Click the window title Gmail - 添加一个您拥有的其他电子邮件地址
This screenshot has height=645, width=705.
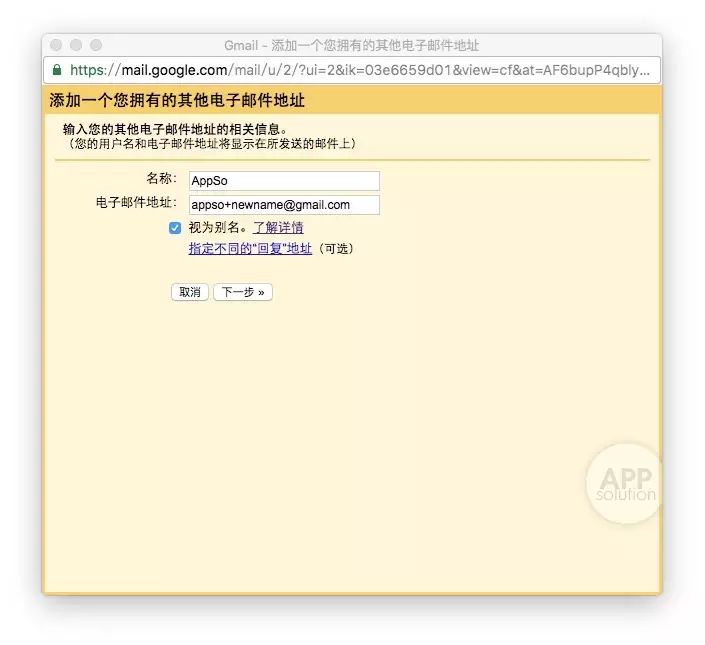click(x=352, y=45)
